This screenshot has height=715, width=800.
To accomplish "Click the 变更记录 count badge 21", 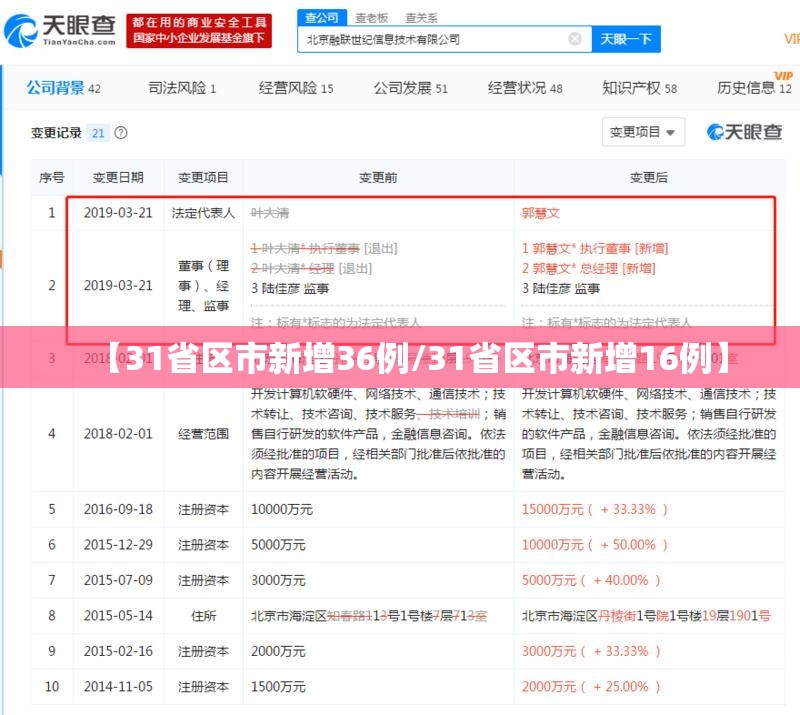I will pyautogui.click(x=98, y=133).
